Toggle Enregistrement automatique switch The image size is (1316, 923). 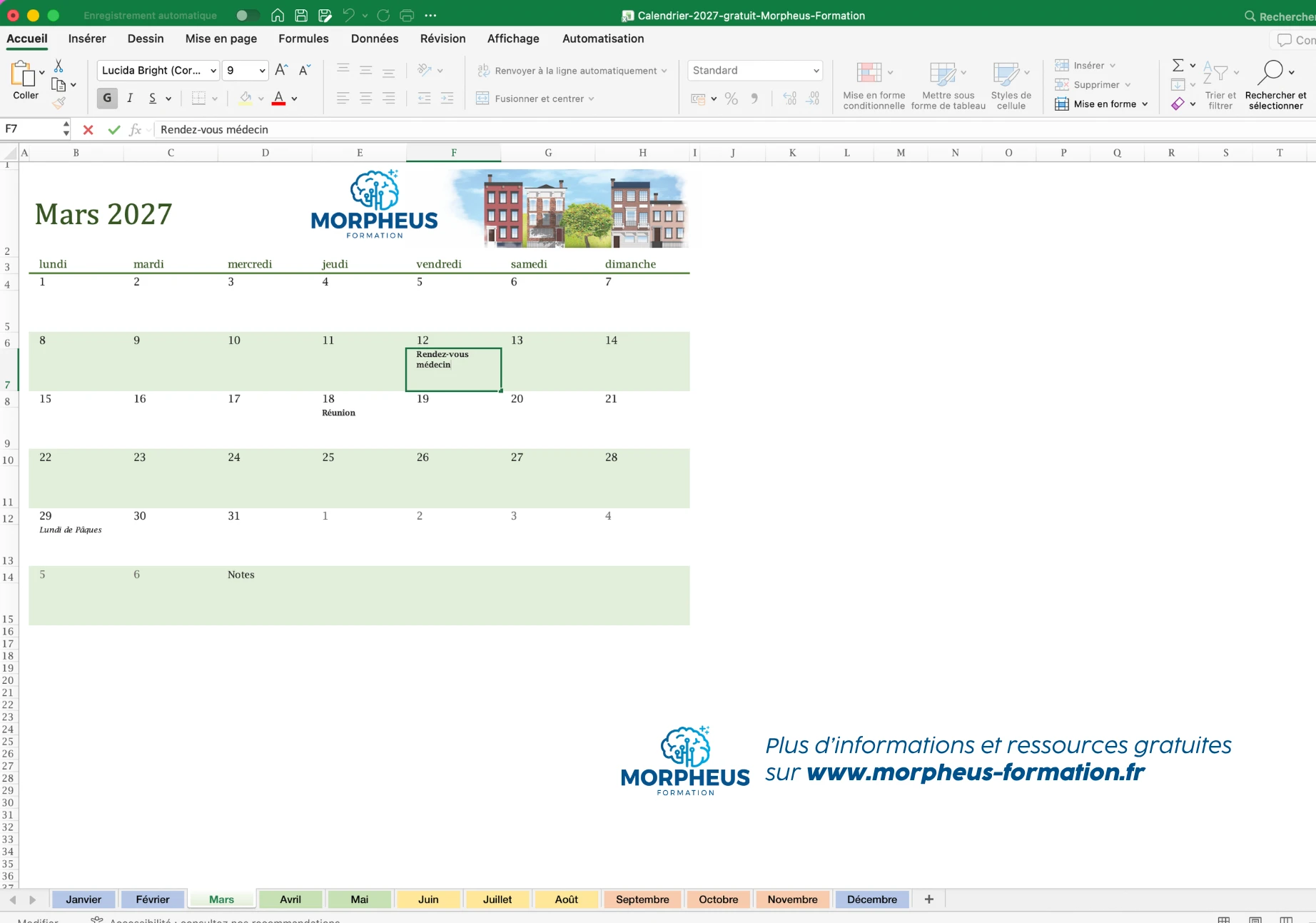tap(248, 15)
